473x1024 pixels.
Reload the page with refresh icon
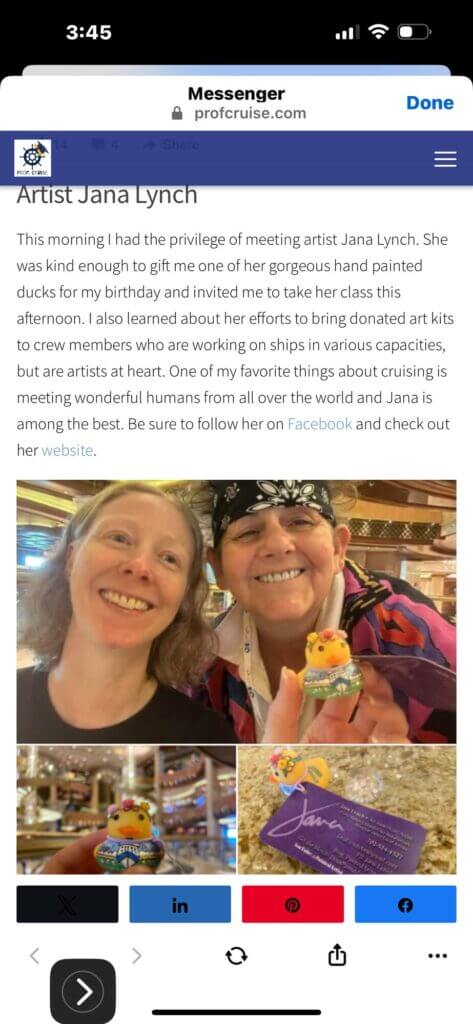tap(236, 957)
